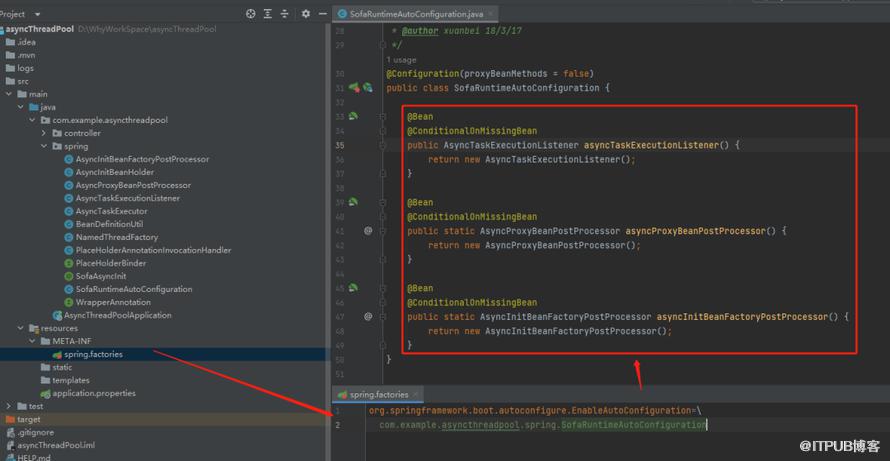Close the spring.factories editor tab
Image resolution: width=890 pixels, height=461 pixels.
tap(417, 395)
